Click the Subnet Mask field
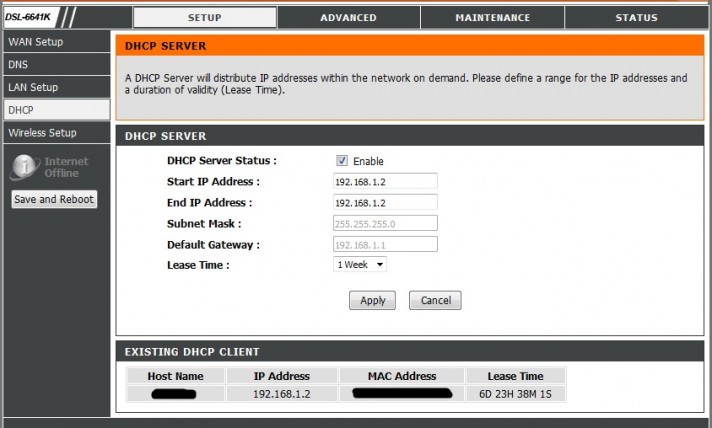 [385, 223]
